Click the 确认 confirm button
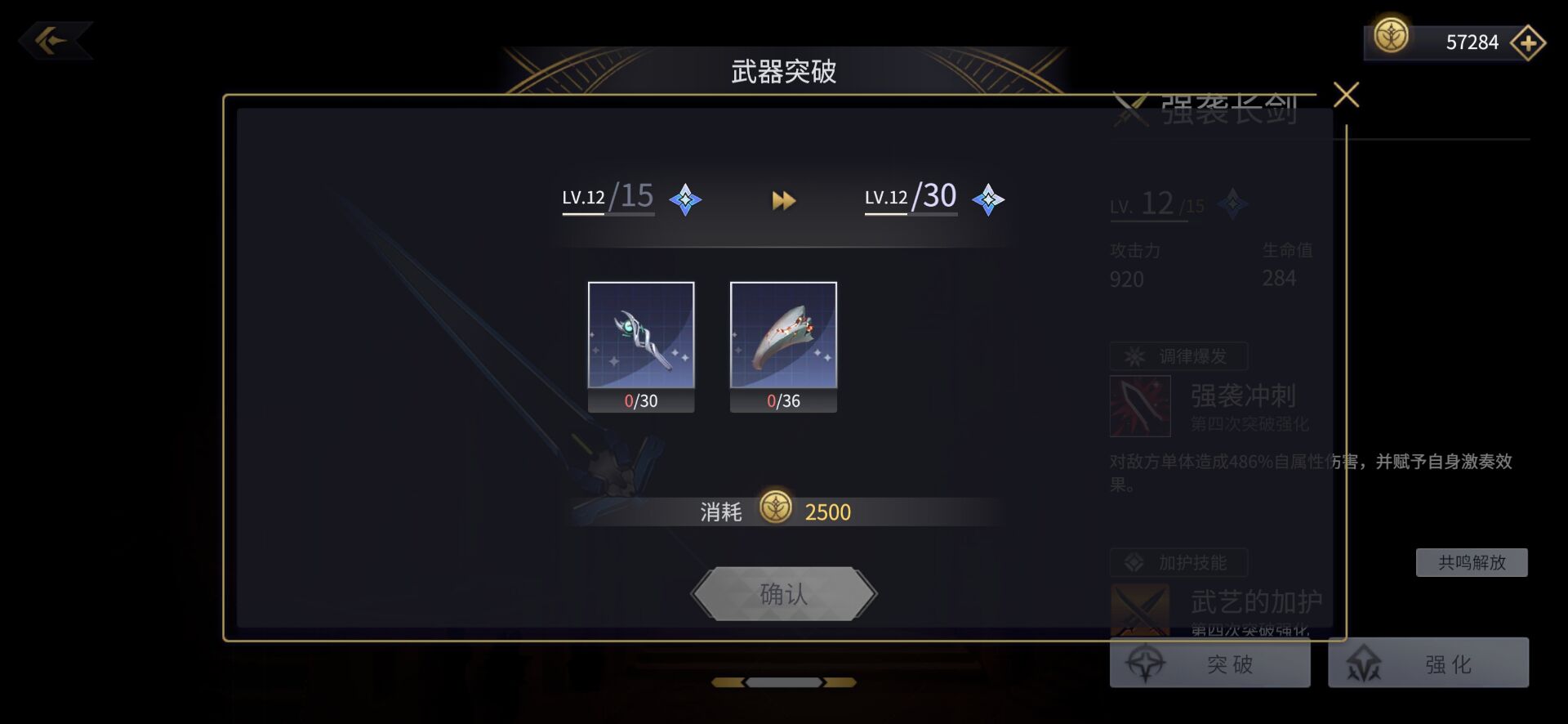 click(x=784, y=594)
